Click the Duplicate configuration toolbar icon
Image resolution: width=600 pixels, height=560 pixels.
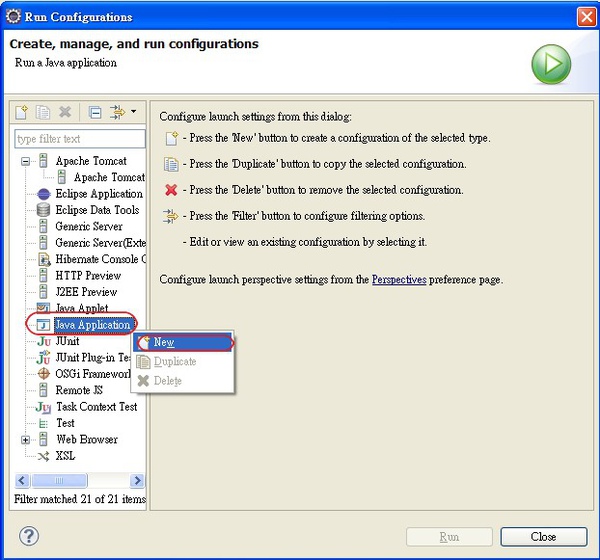(42, 112)
